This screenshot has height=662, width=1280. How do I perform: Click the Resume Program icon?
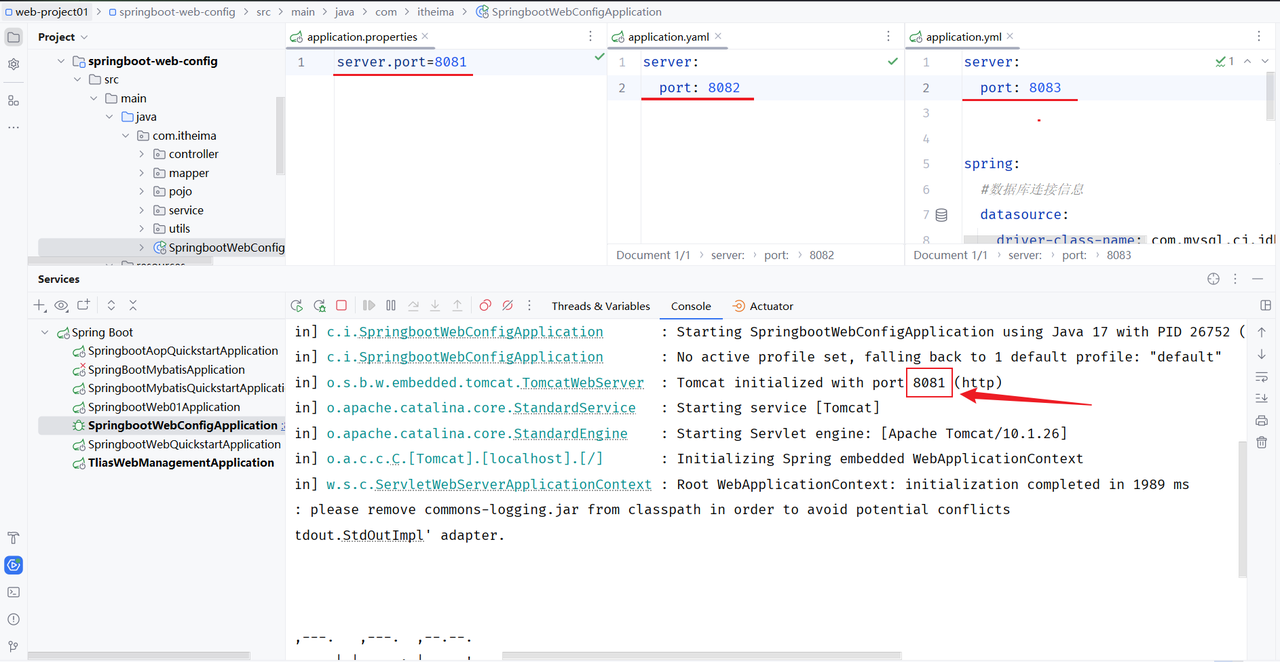(369, 306)
